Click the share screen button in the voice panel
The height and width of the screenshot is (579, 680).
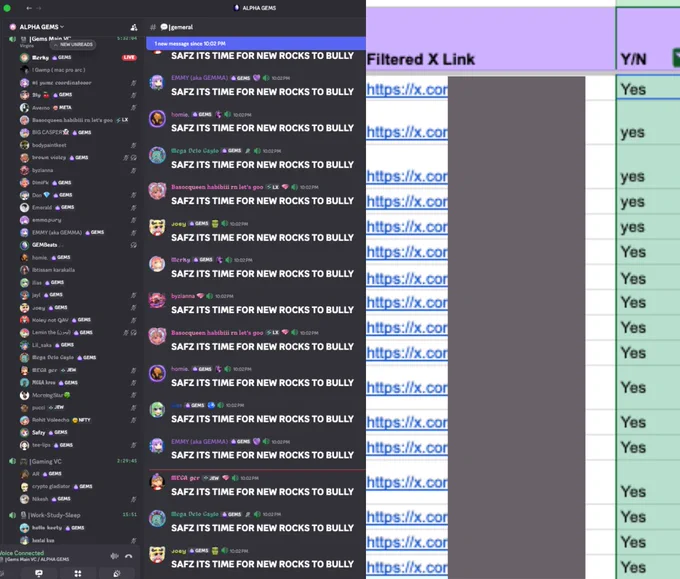(x=39, y=573)
